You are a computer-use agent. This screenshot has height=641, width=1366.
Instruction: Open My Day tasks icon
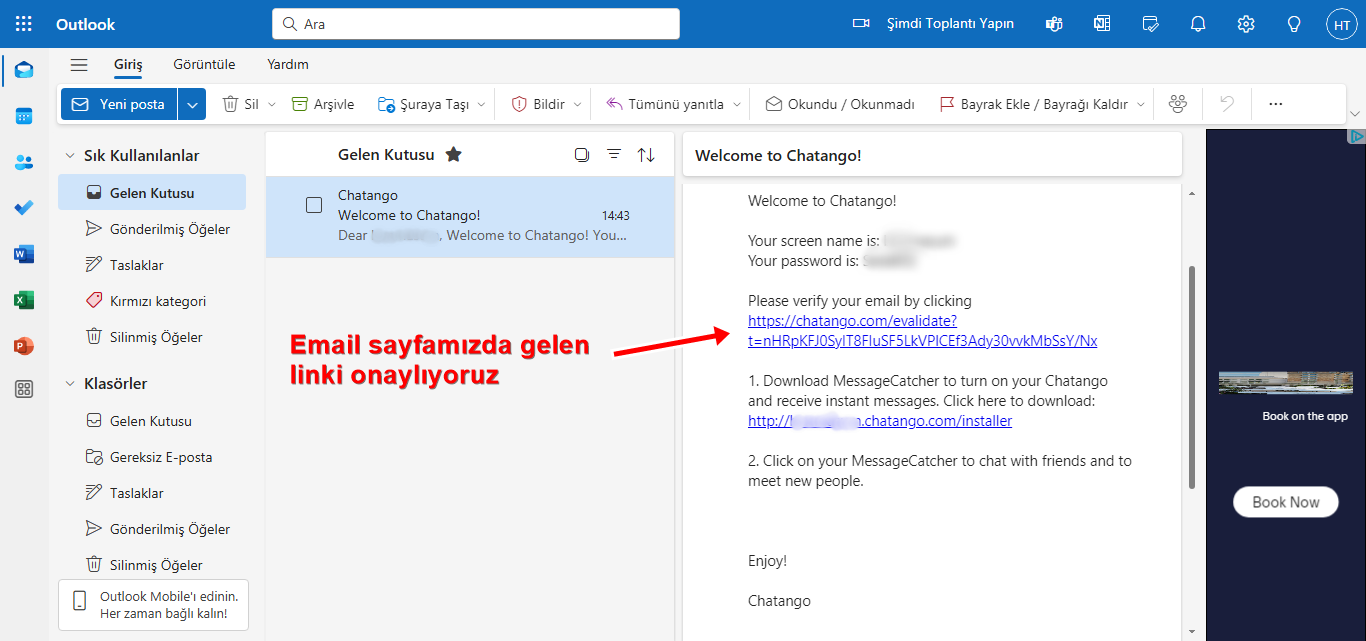coord(1150,24)
